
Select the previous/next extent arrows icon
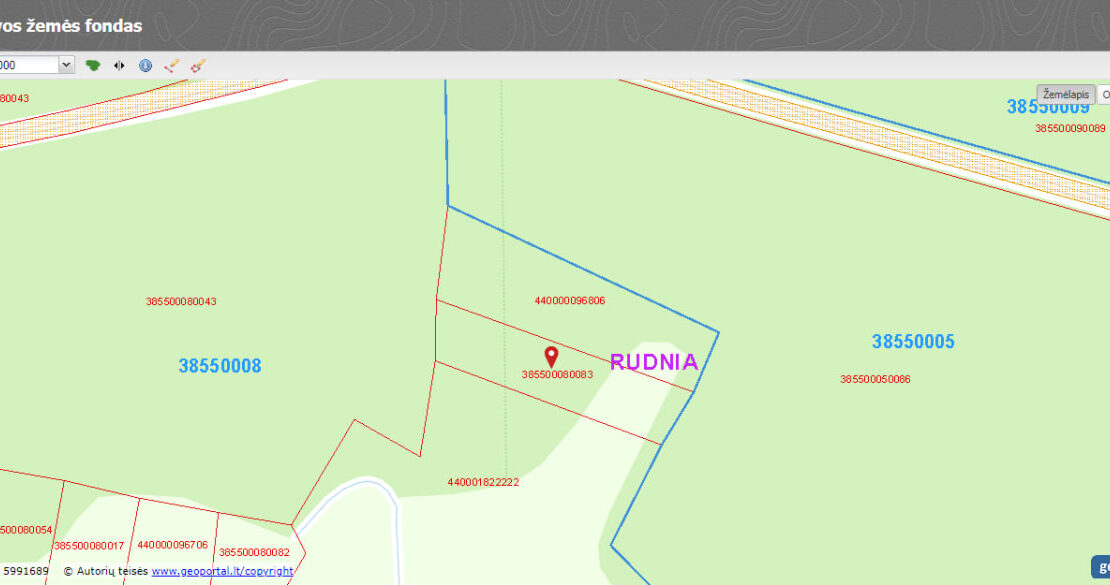point(119,65)
